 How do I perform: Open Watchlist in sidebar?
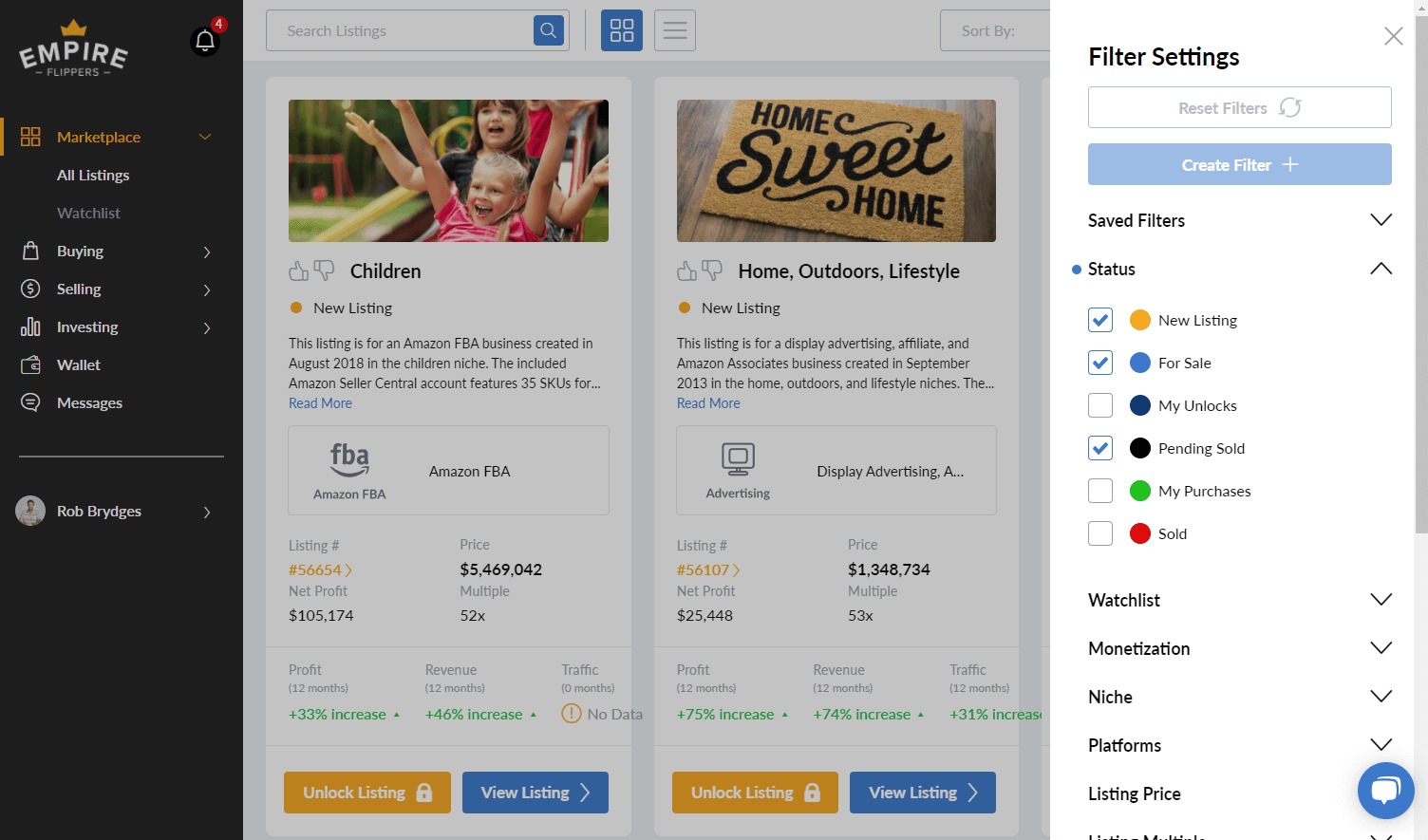88,213
